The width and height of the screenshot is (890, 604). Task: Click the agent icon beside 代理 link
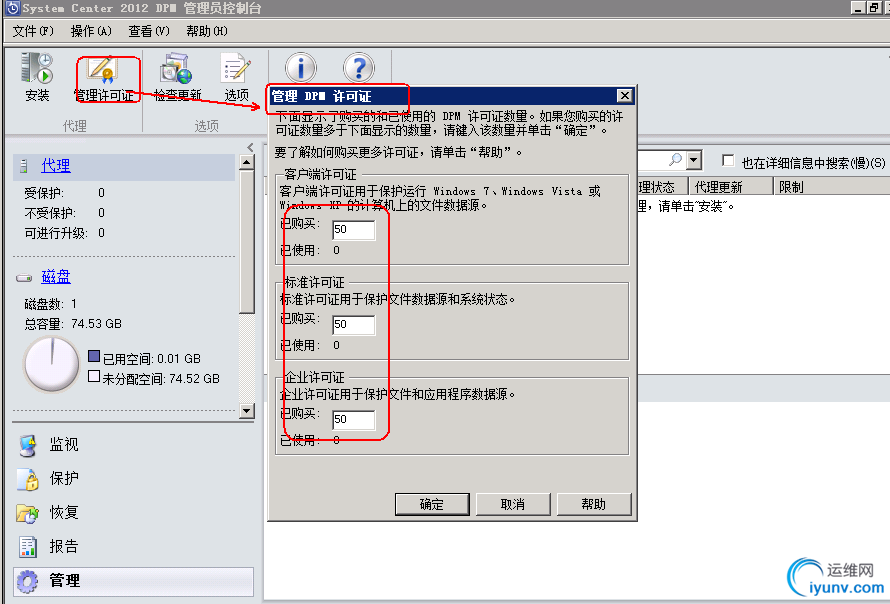pyautogui.click(x=24, y=166)
